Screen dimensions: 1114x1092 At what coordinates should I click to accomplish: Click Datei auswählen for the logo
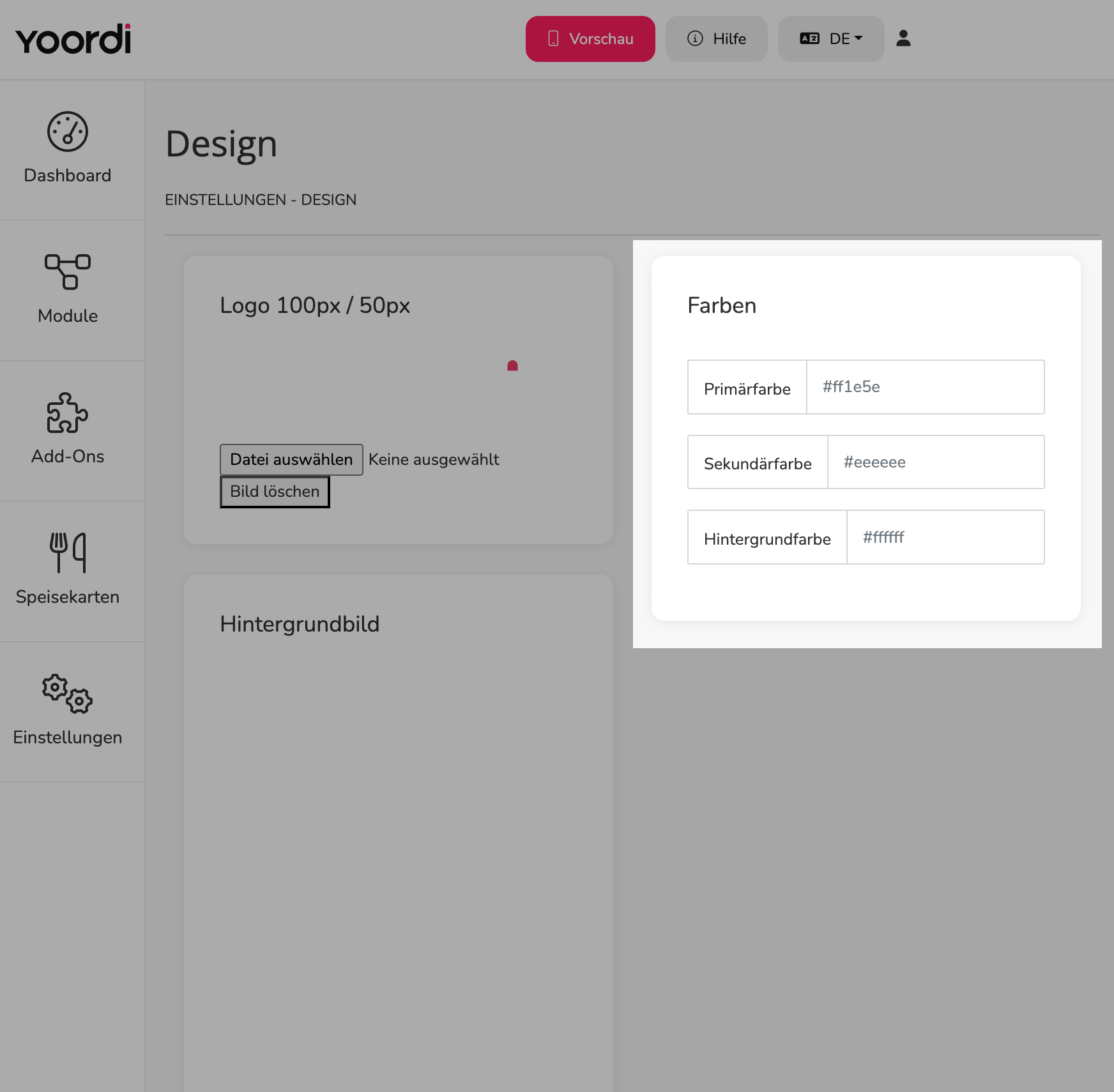click(291, 460)
